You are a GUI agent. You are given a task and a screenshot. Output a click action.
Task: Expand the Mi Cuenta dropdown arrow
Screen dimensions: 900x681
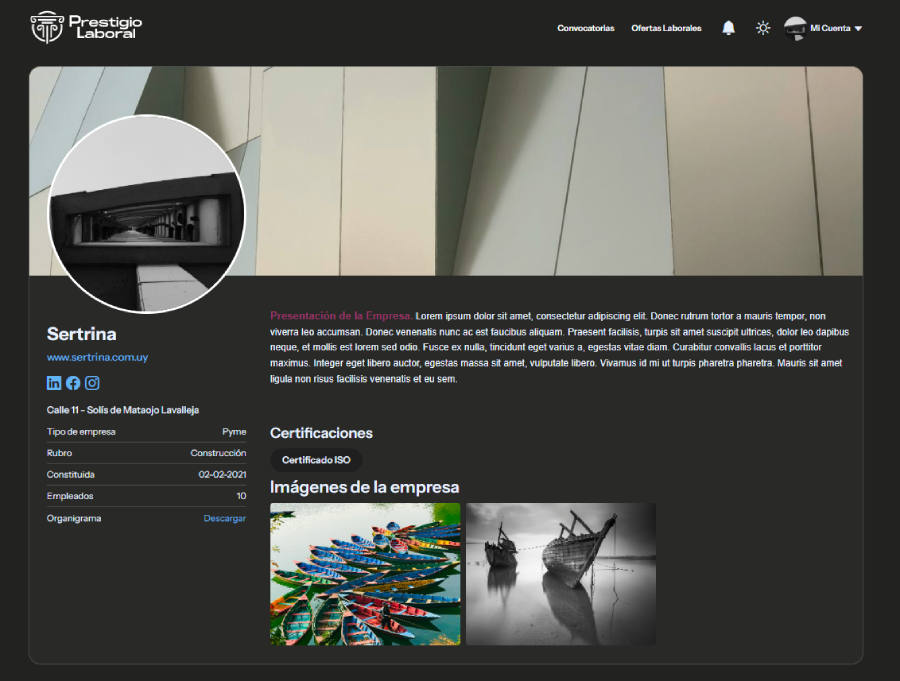pyautogui.click(x=858, y=28)
